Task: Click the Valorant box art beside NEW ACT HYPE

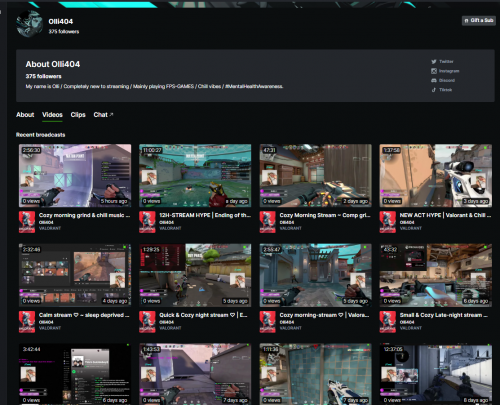Action: (388, 222)
